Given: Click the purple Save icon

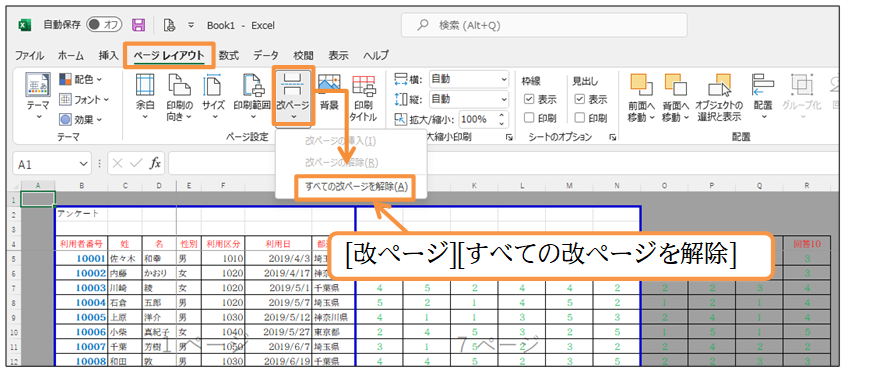Looking at the screenshot, I should (x=138, y=25).
